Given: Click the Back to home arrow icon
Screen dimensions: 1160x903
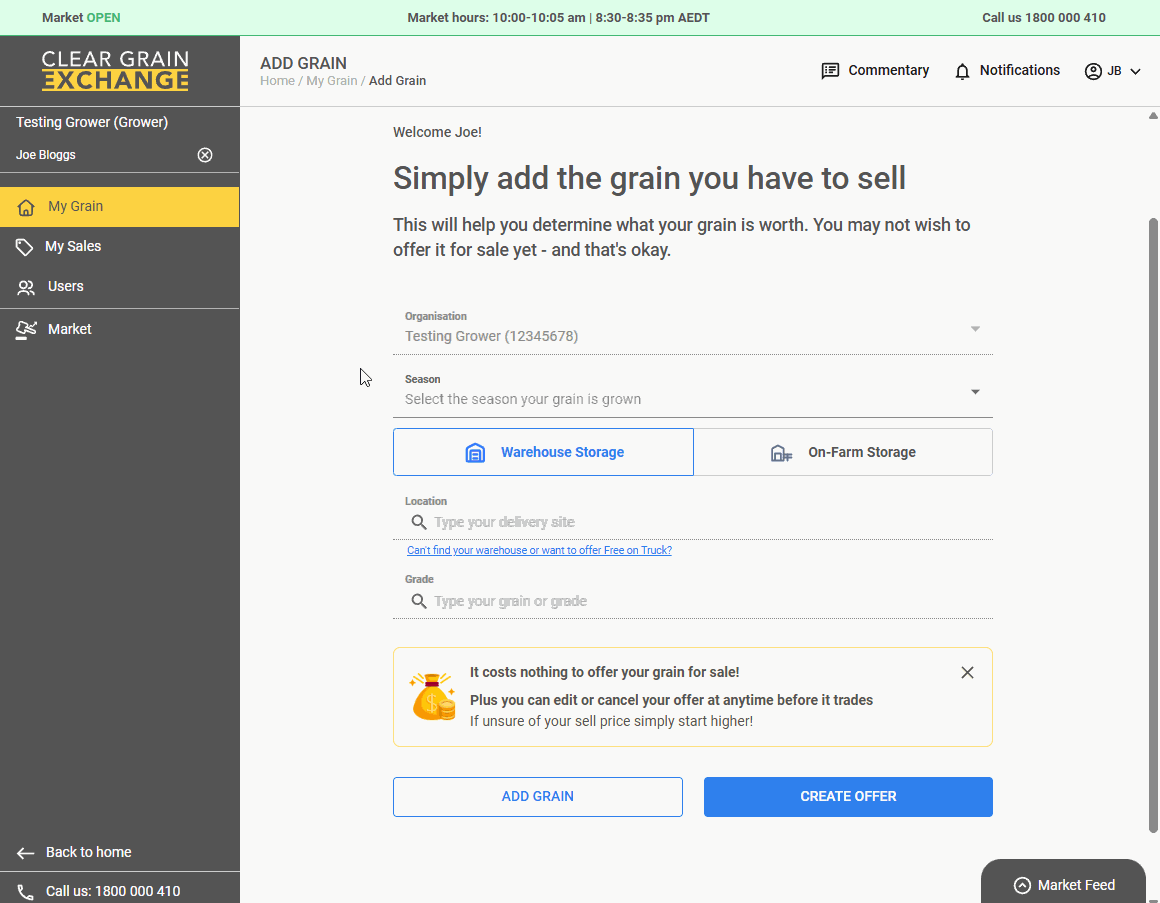Looking at the screenshot, I should click(25, 853).
